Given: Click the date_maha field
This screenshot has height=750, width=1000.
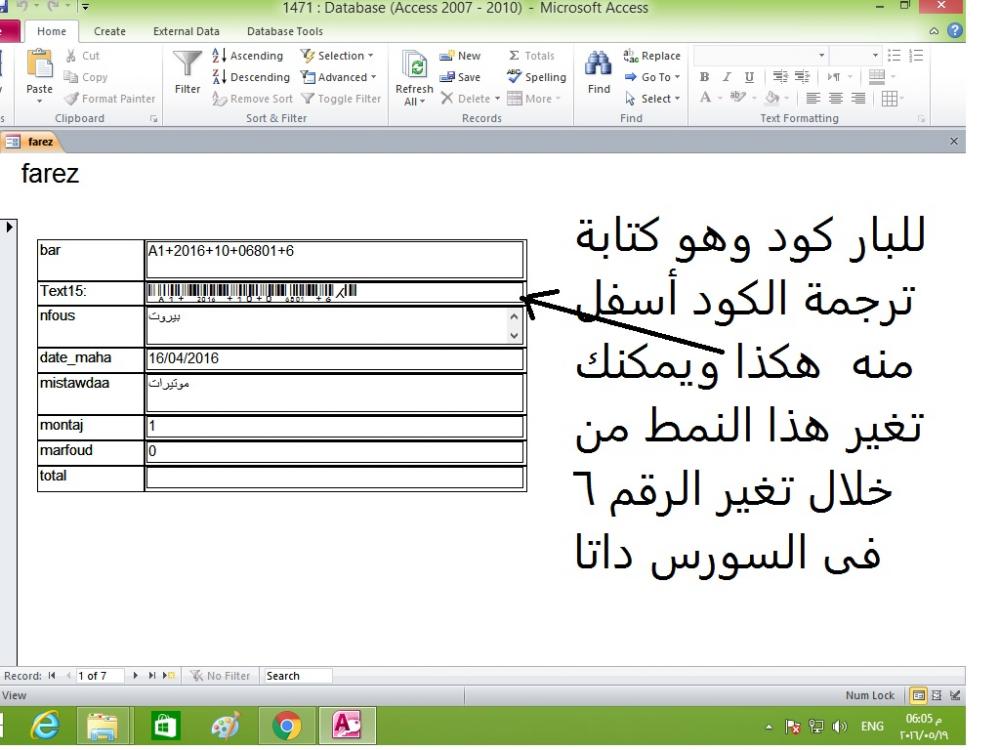Looking at the screenshot, I should point(334,359).
